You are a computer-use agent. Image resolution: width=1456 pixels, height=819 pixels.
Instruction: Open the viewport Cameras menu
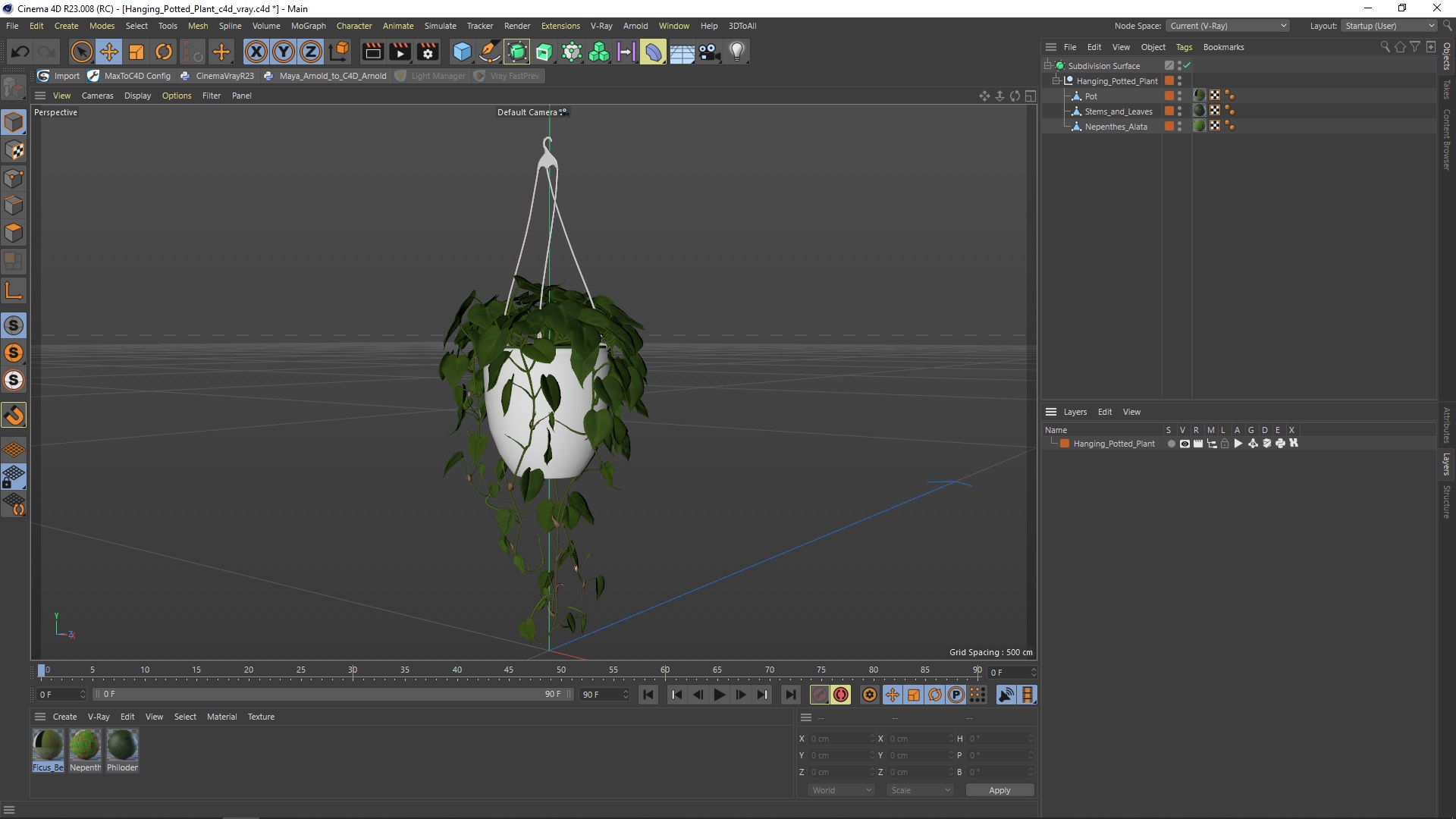(x=97, y=96)
